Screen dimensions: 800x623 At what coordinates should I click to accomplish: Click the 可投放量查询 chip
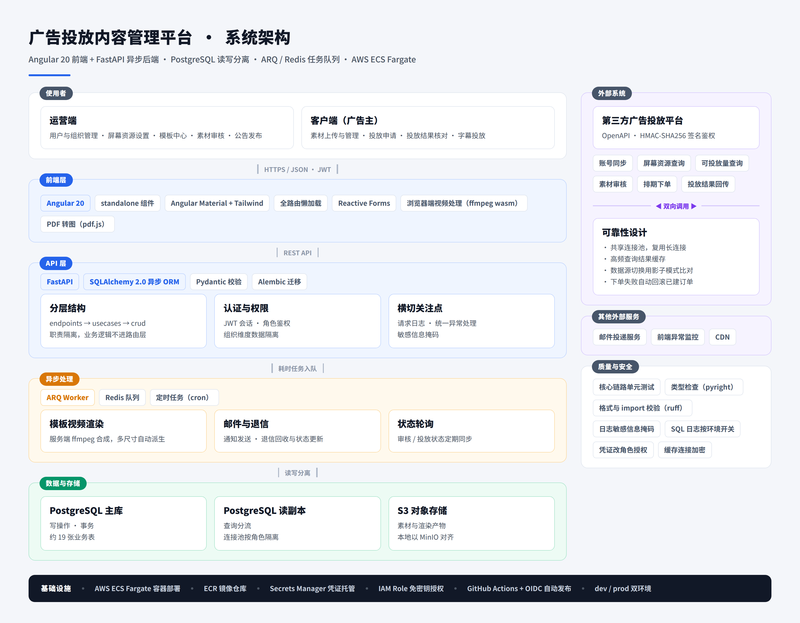[x=722, y=163]
